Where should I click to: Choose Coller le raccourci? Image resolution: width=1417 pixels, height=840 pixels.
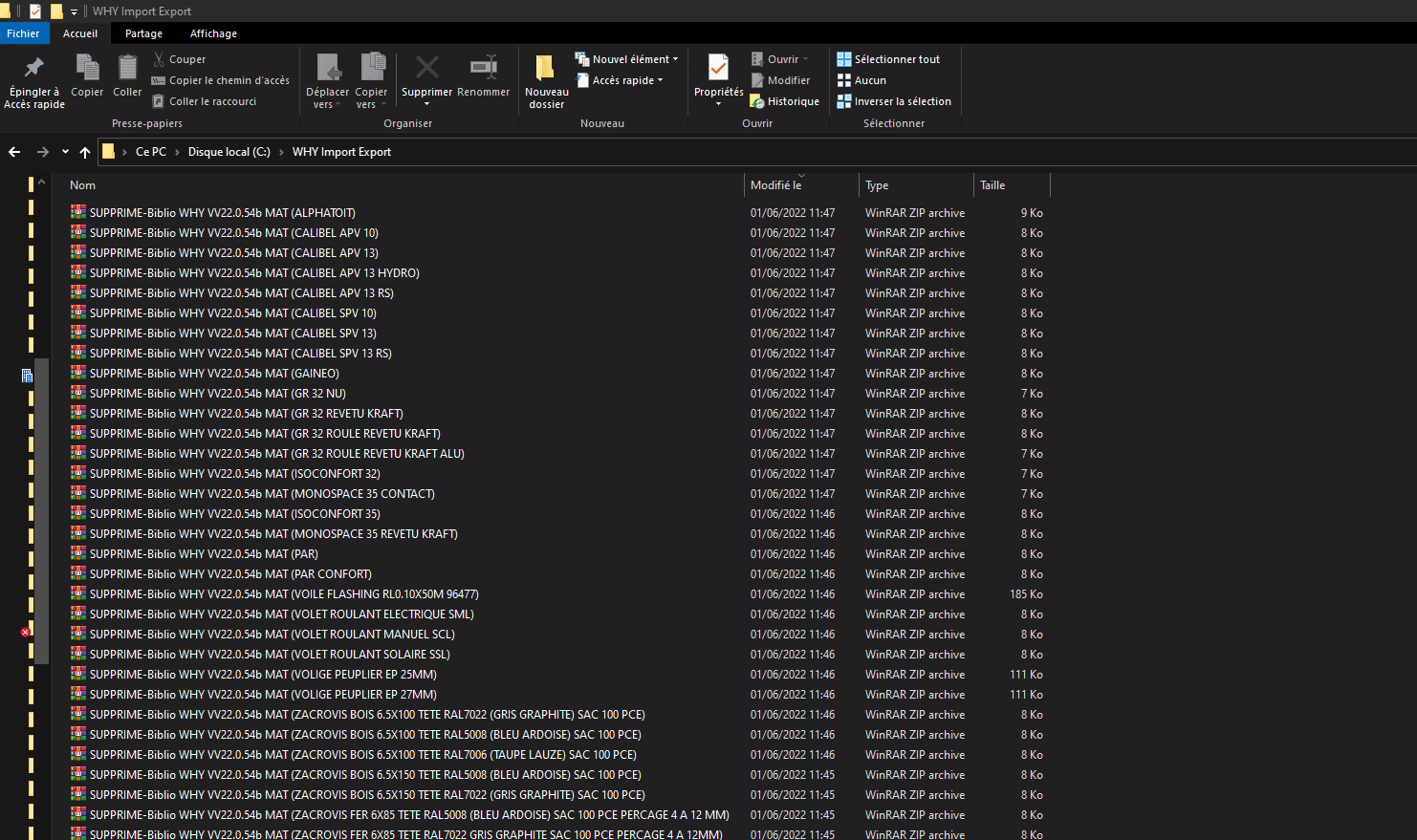204,101
